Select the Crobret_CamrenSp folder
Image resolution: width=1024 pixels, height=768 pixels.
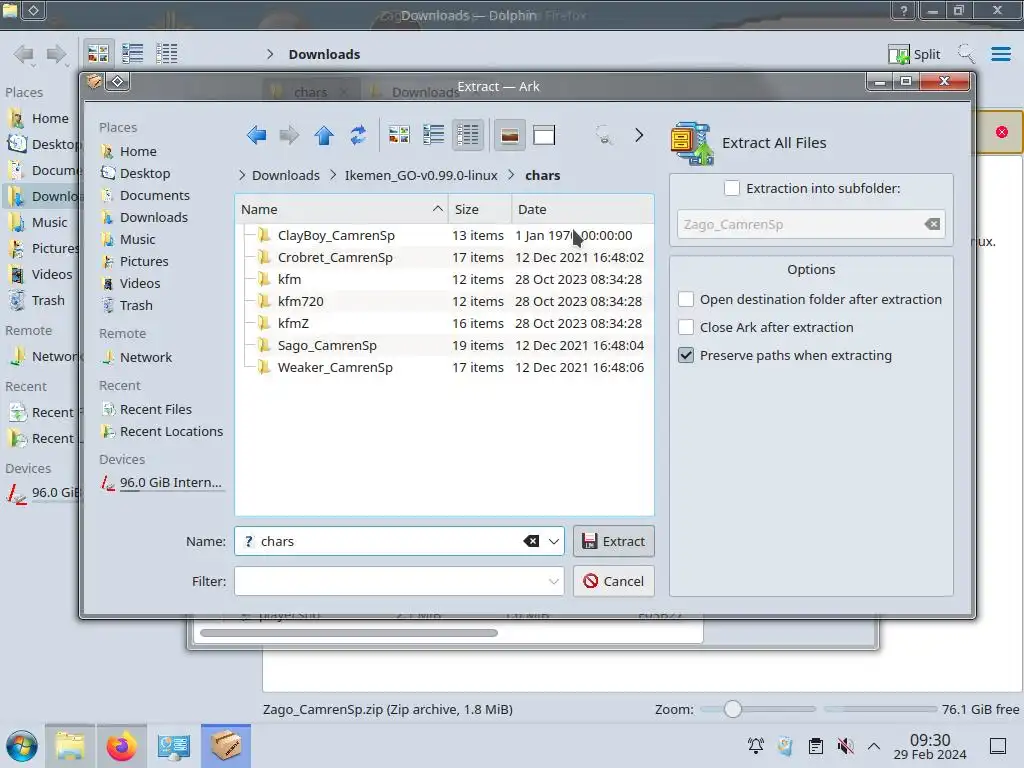pos(334,257)
